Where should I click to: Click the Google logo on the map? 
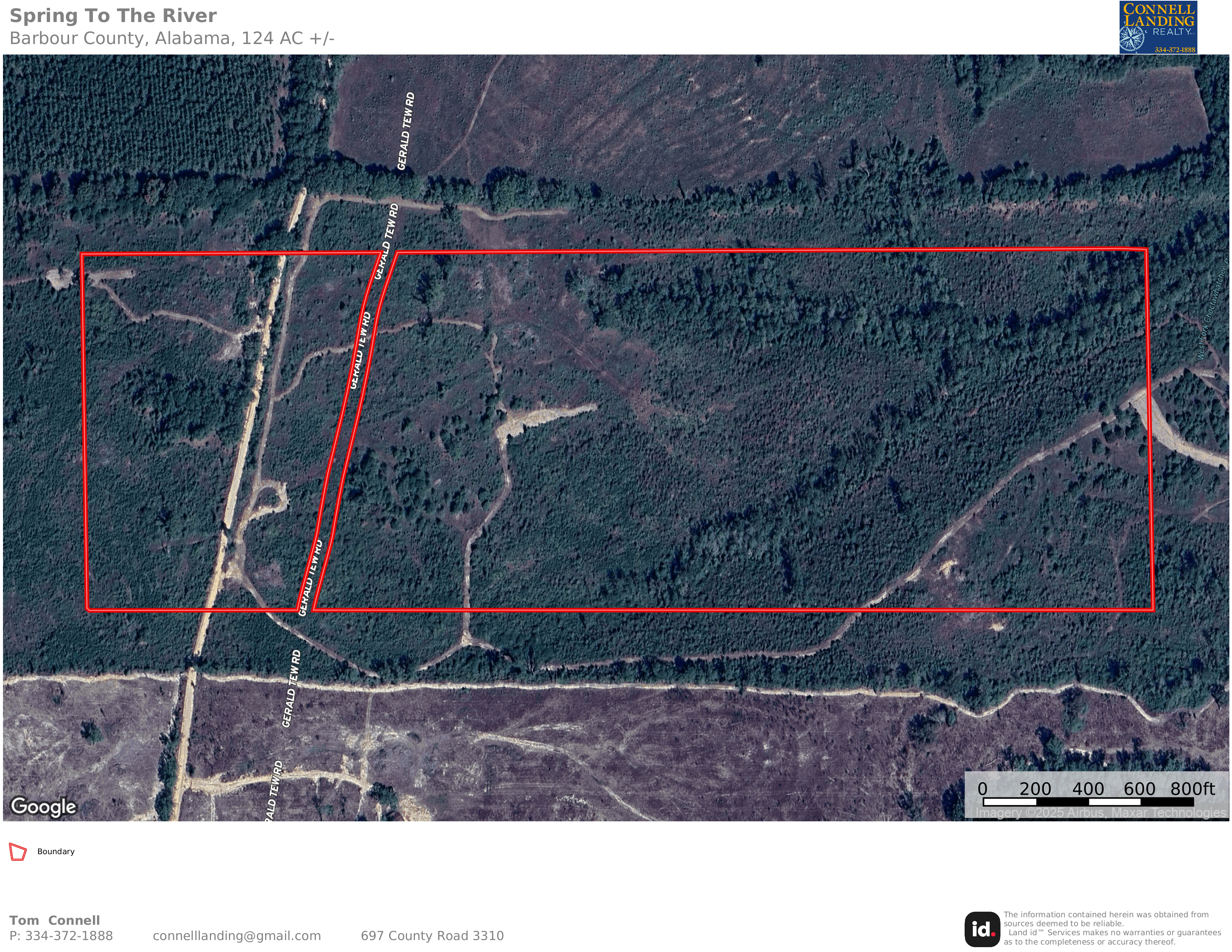(x=43, y=806)
